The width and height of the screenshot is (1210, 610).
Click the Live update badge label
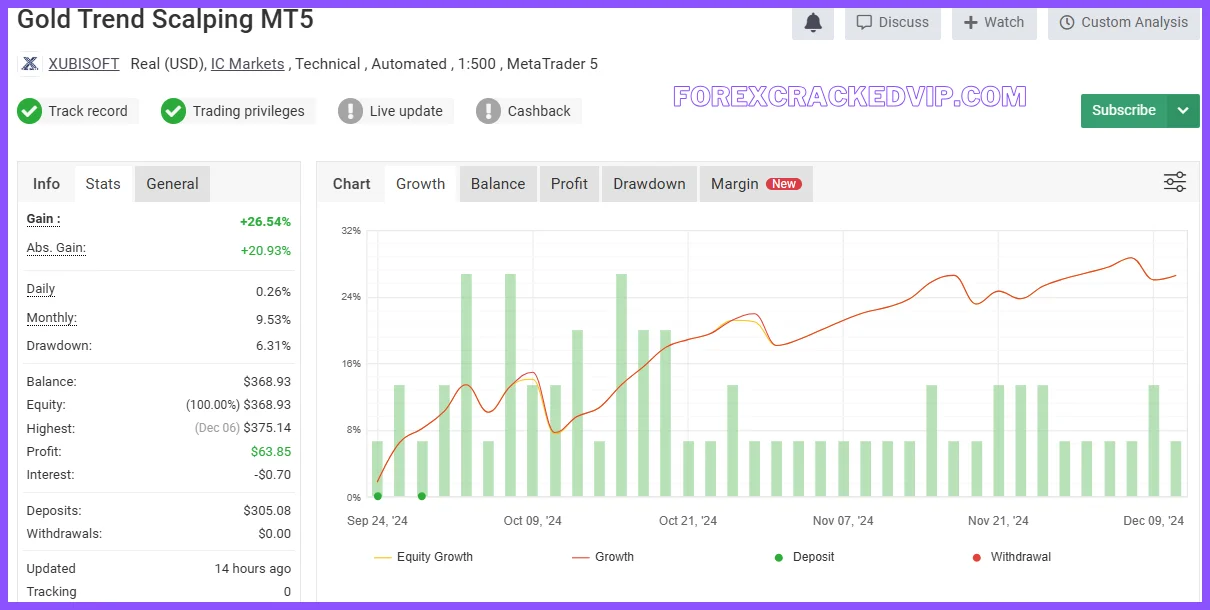pyautogui.click(x=406, y=111)
